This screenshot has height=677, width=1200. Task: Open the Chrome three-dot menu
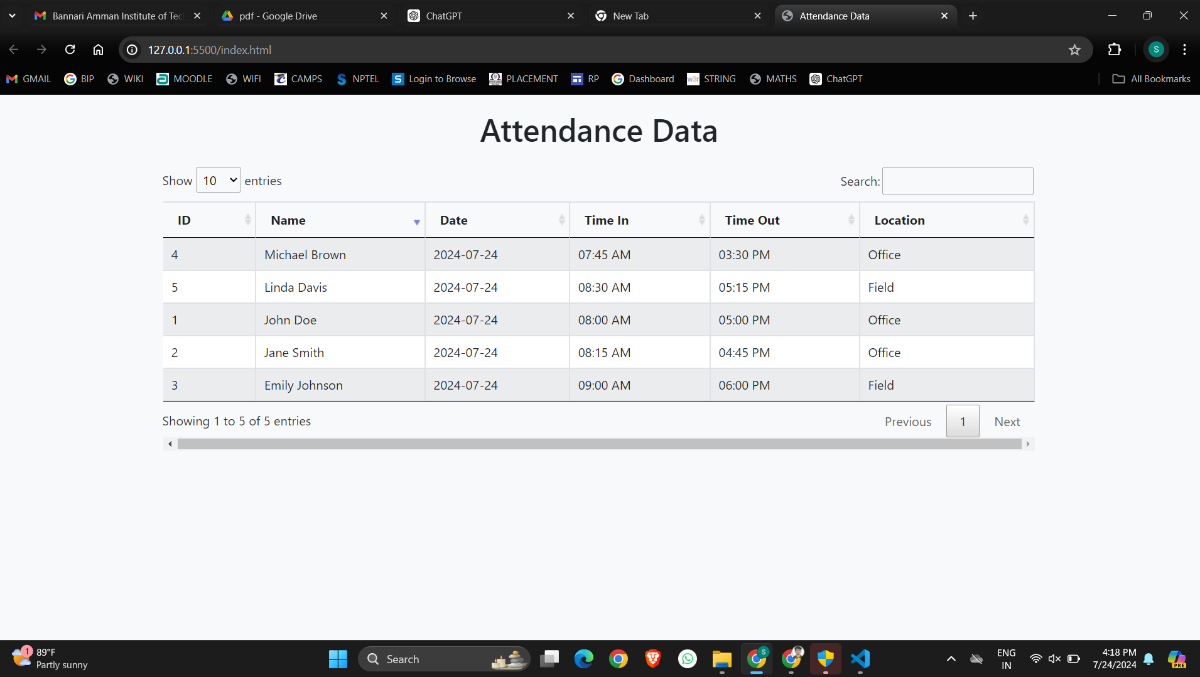pyautogui.click(x=1185, y=50)
